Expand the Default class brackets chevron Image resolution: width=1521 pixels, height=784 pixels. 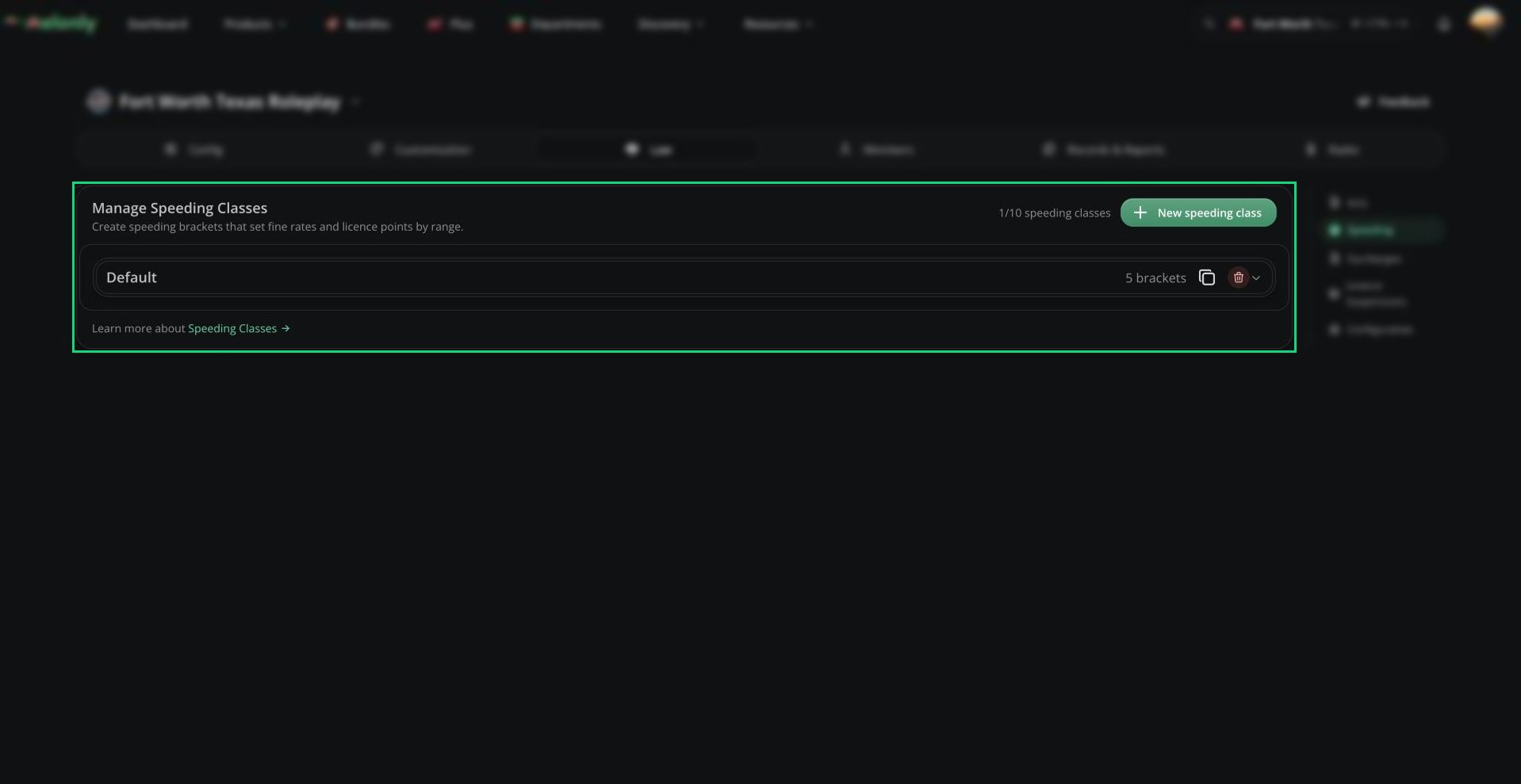pos(1256,277)
